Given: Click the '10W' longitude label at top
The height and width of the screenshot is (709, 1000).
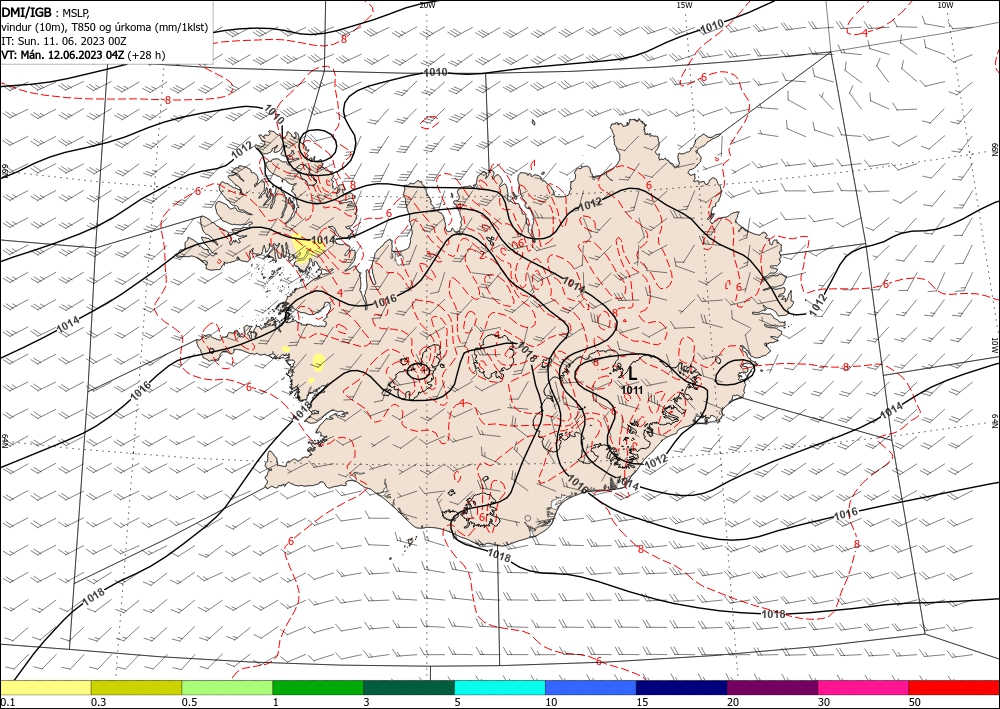Looking at the screenshot, I should [x=945, y=5].
